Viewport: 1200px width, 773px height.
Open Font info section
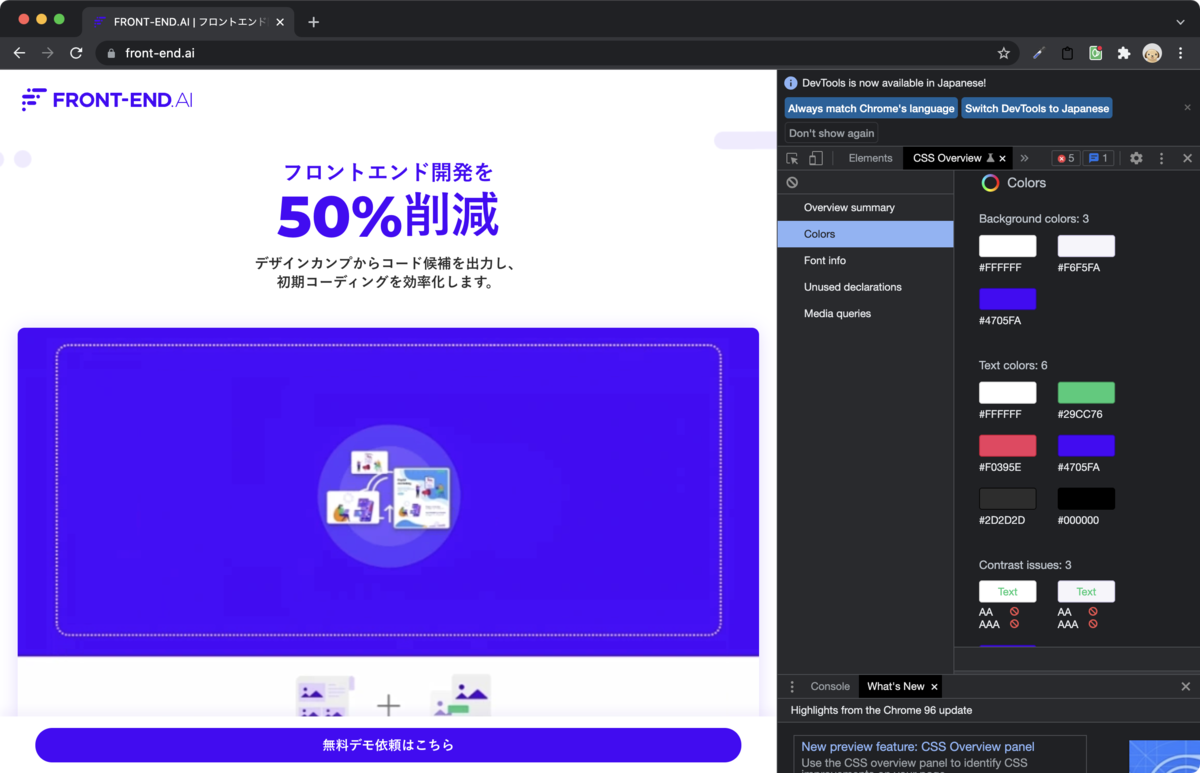click(x=865, y=260)
